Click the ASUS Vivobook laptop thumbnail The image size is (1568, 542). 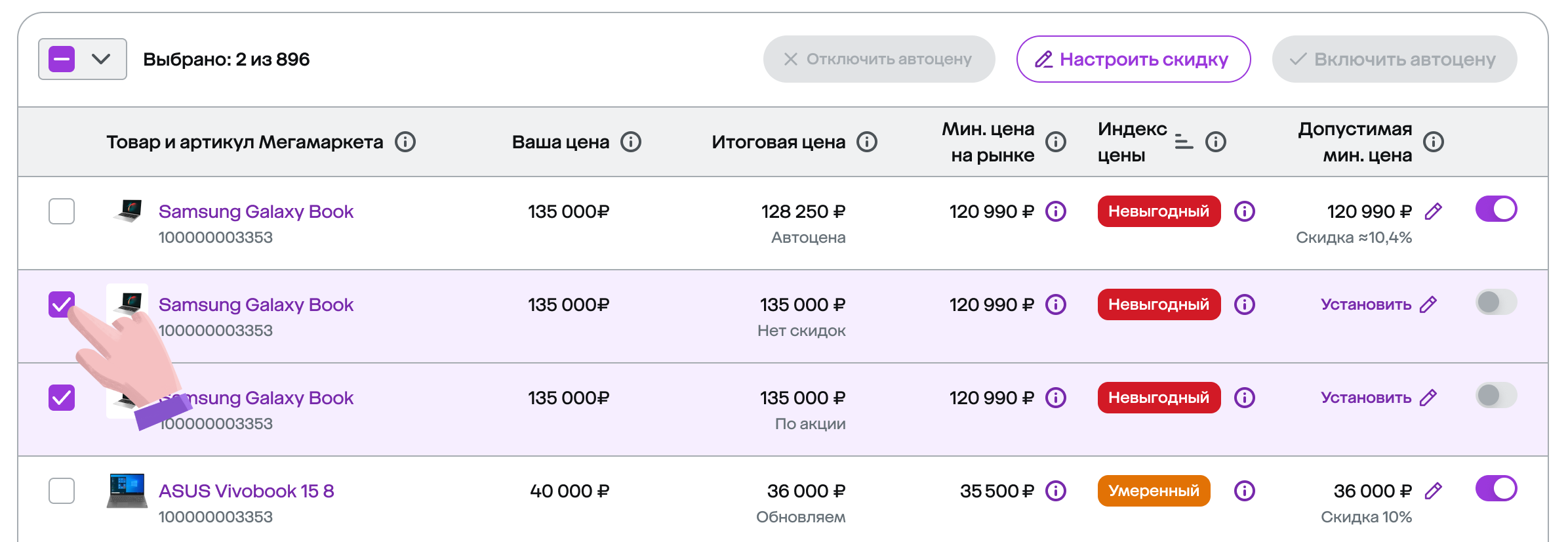[127, 491]
